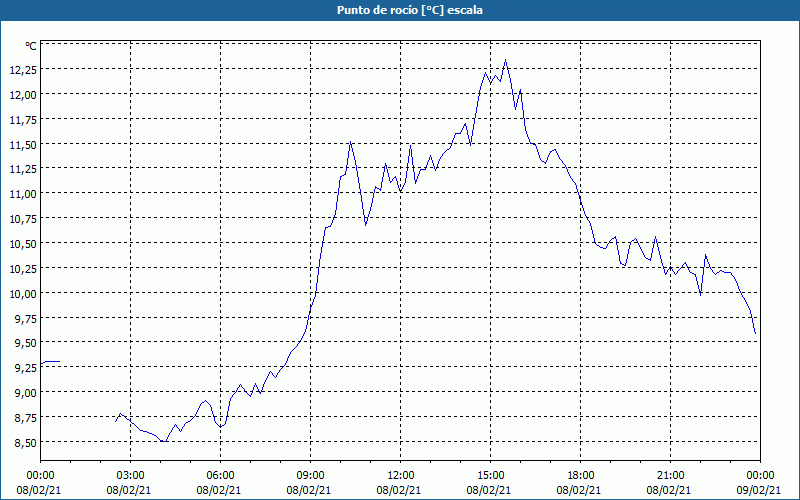Viewport: 800px width, 500px height.
Task: Click the 10,50 vertical axis value
Action: [23, 244]
